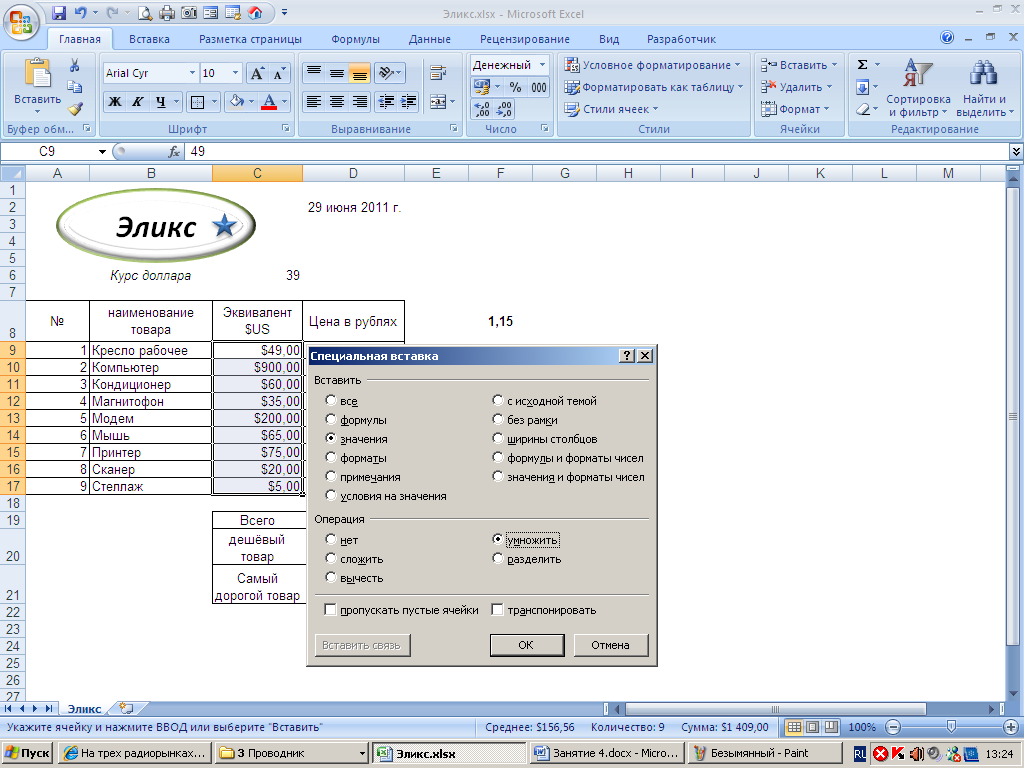Screen dimensions: 1024x768
Task: Click the Office button logo
Action: (x=21, y=24)
